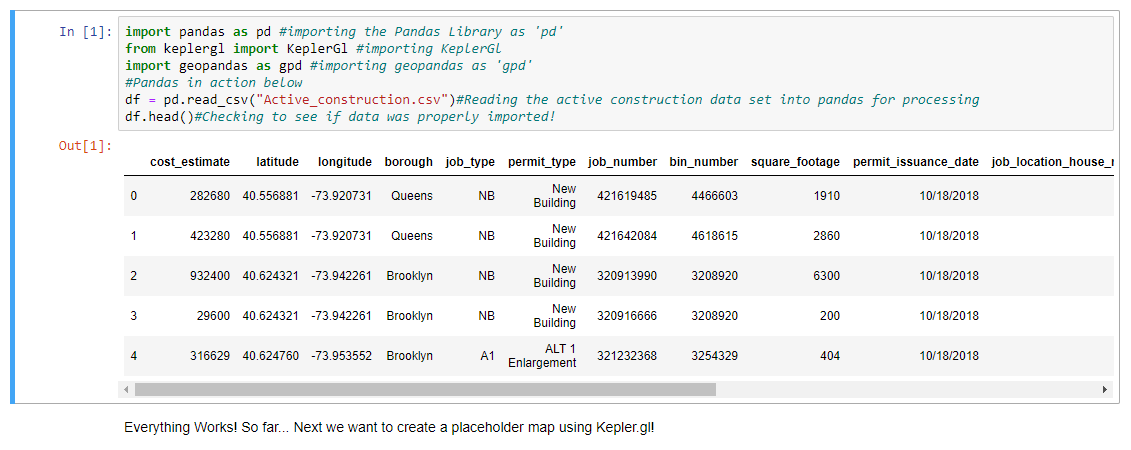
Task: Click the Out[1] output prompt label
Action: point(84,146)
